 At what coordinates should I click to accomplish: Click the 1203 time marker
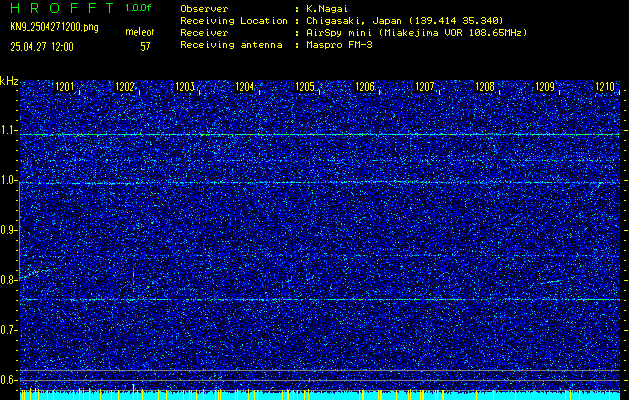point(185,87)
